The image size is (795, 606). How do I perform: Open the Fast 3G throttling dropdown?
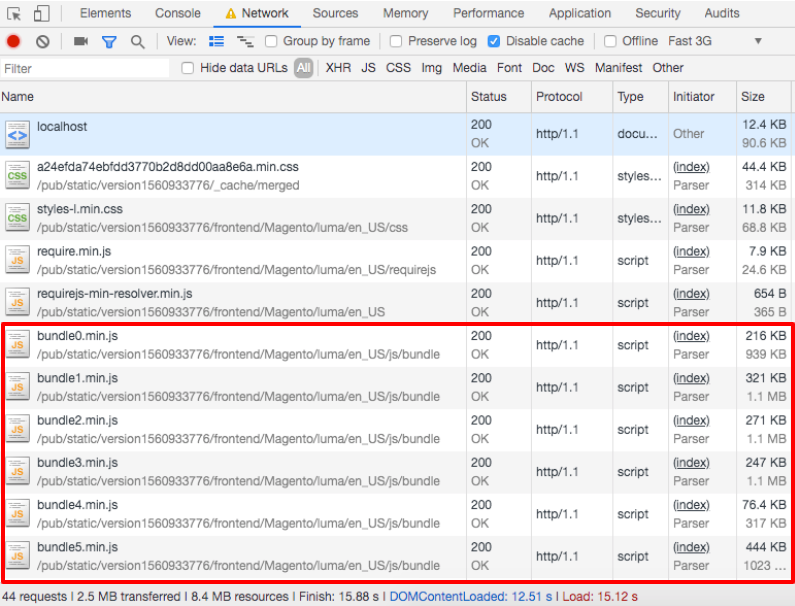(714, 41)
